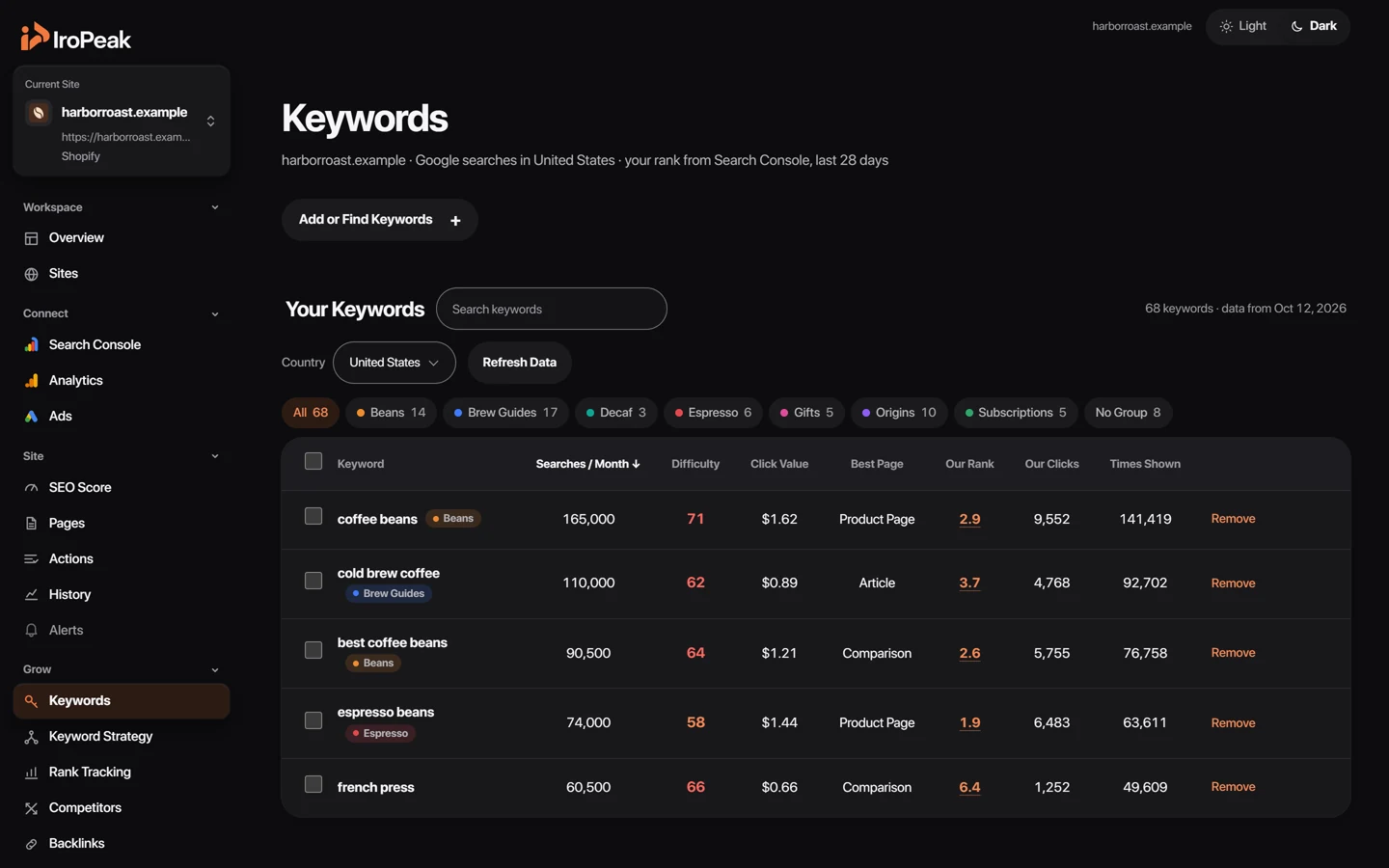
Task: Switch to Dark theme
Action: click(1314, 26)
